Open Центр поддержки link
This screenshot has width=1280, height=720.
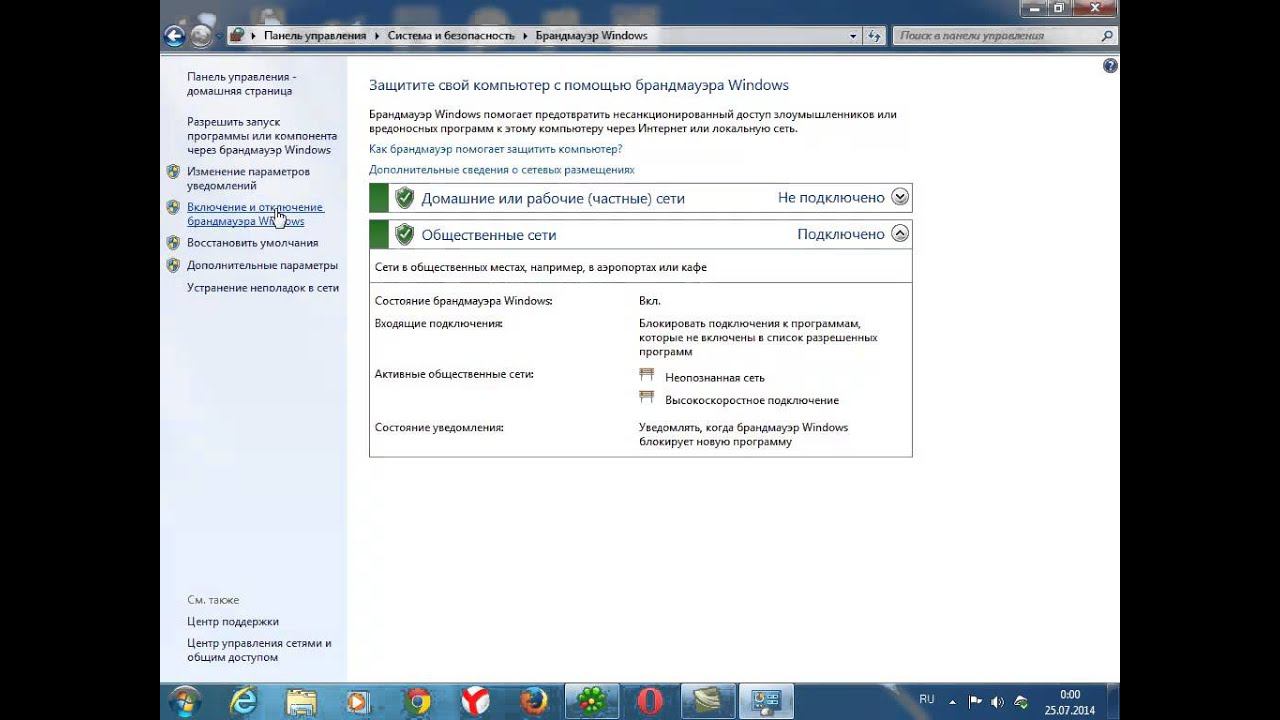click(233, 622)
